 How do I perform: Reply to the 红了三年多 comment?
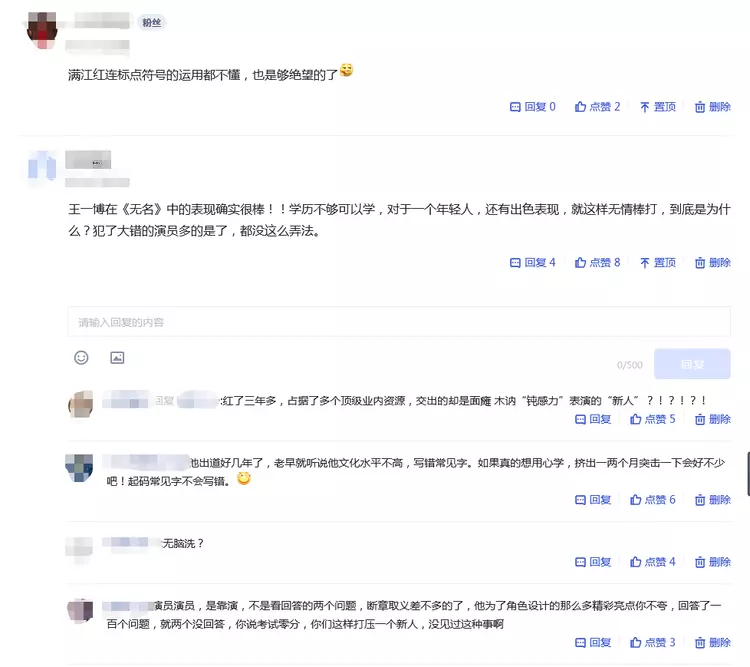(593, 420)
